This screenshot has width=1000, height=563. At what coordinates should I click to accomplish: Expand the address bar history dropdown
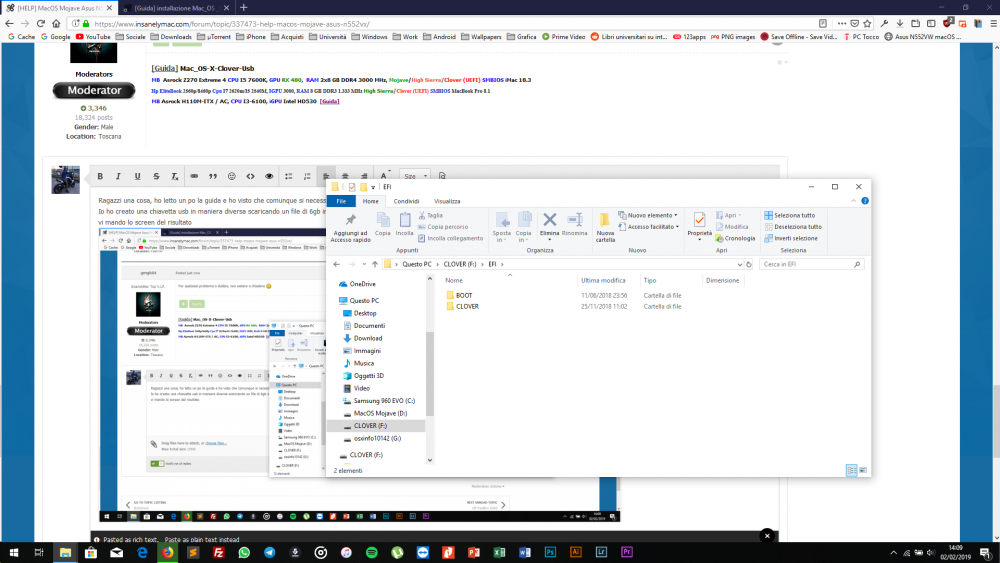coord(739,264)
